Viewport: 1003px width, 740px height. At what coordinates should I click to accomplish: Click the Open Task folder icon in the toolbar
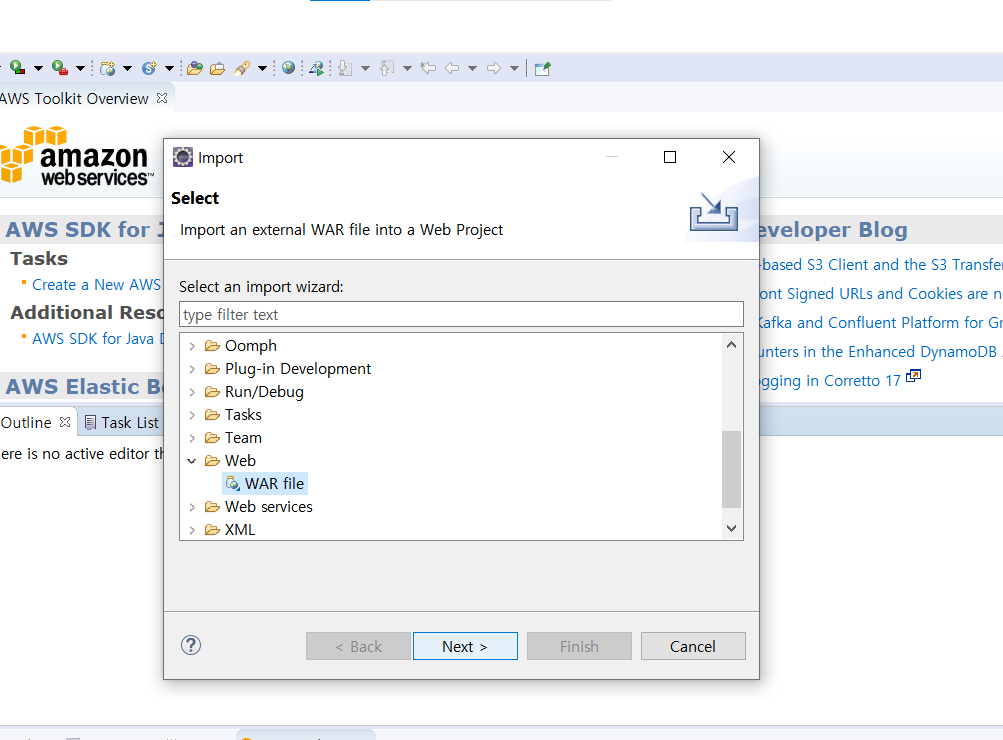click(217, 68)
